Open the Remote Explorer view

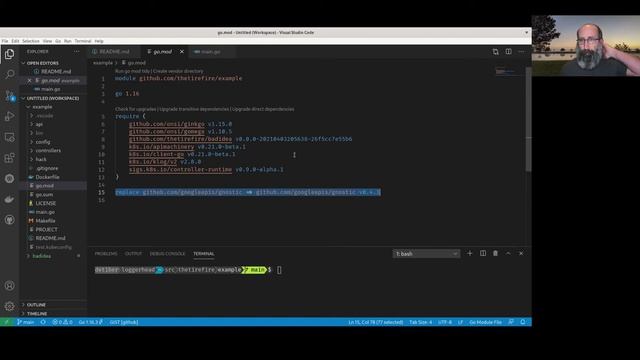tap(9, 137)
